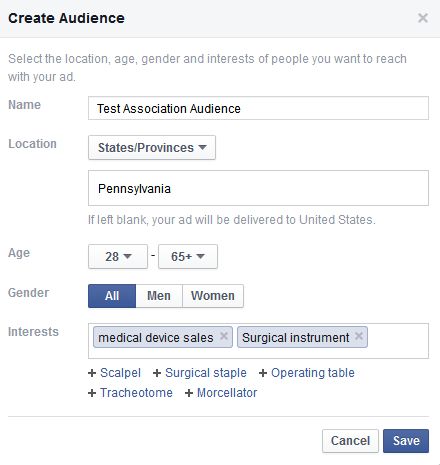Cancel audience creation
Screen dimensions: 440x465
click(x=350, y=441)
